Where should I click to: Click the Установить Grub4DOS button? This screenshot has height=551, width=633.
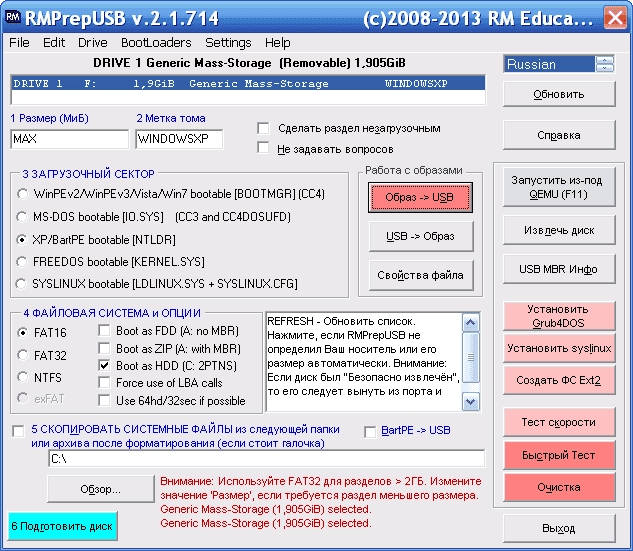559,316
